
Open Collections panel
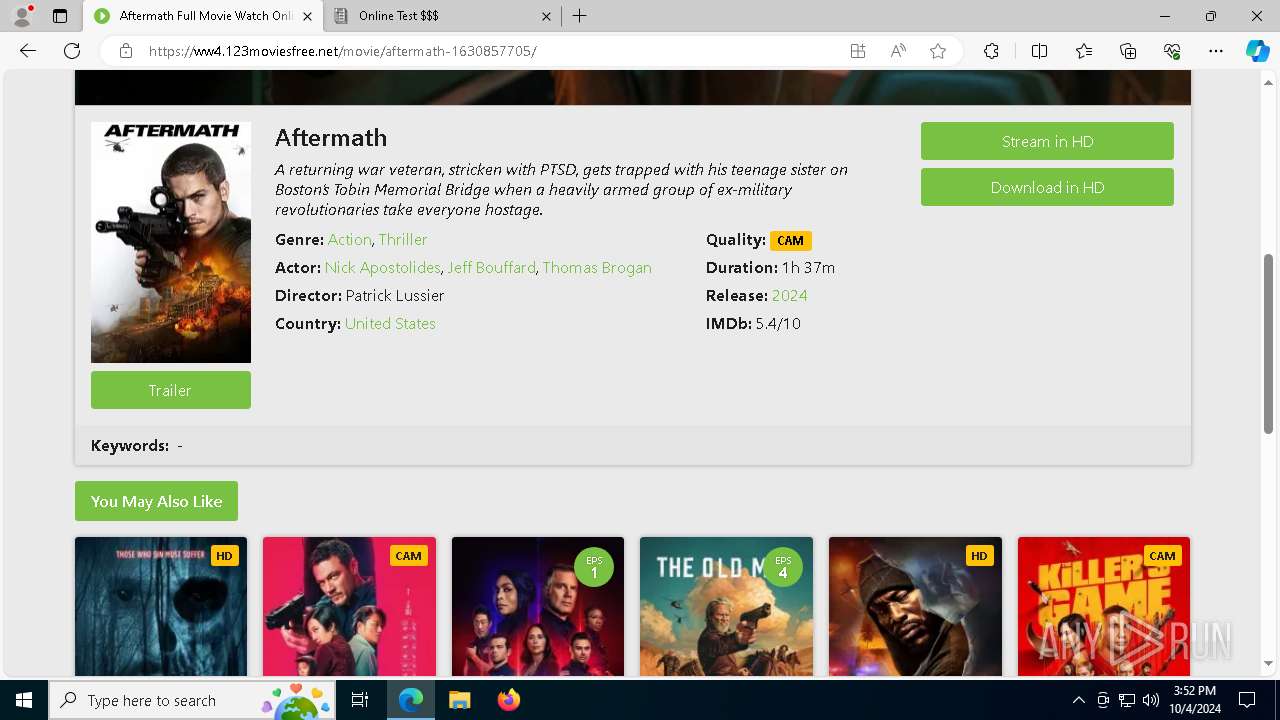click(x=1128, y=51)
